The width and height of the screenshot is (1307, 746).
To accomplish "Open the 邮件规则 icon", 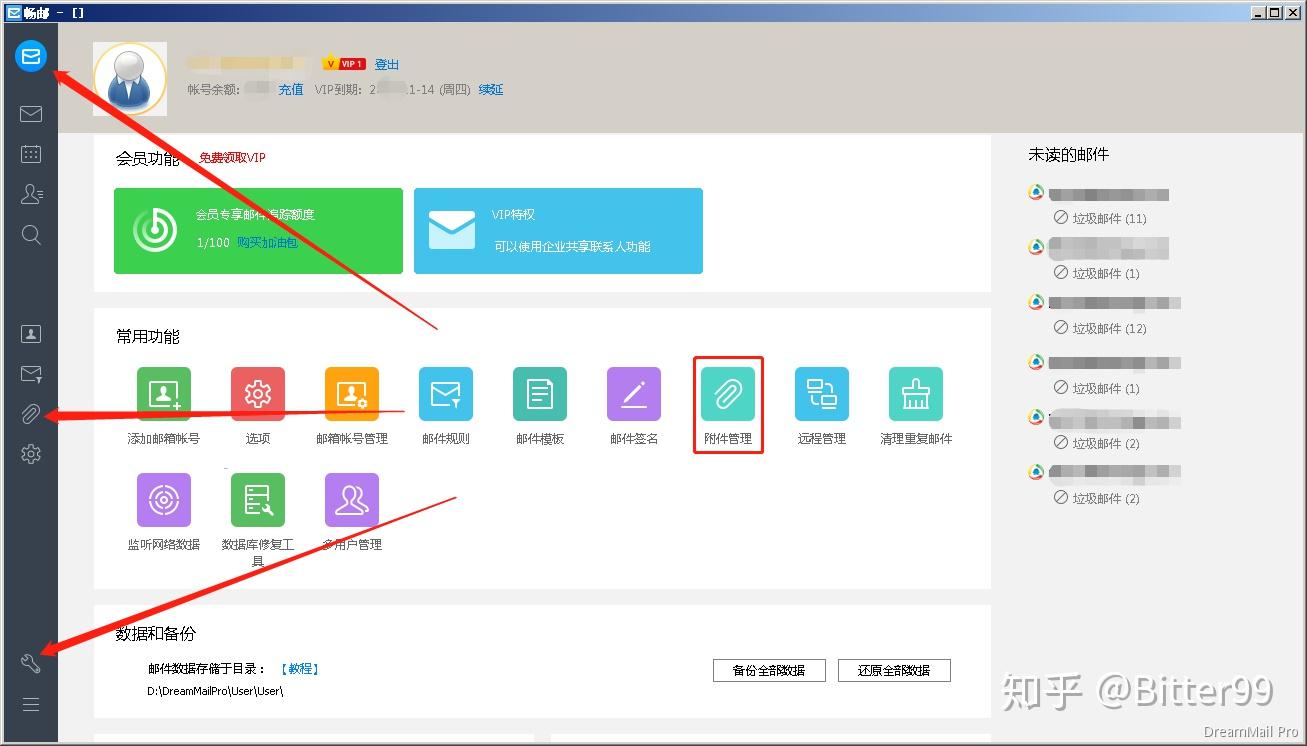I will 446,394.
